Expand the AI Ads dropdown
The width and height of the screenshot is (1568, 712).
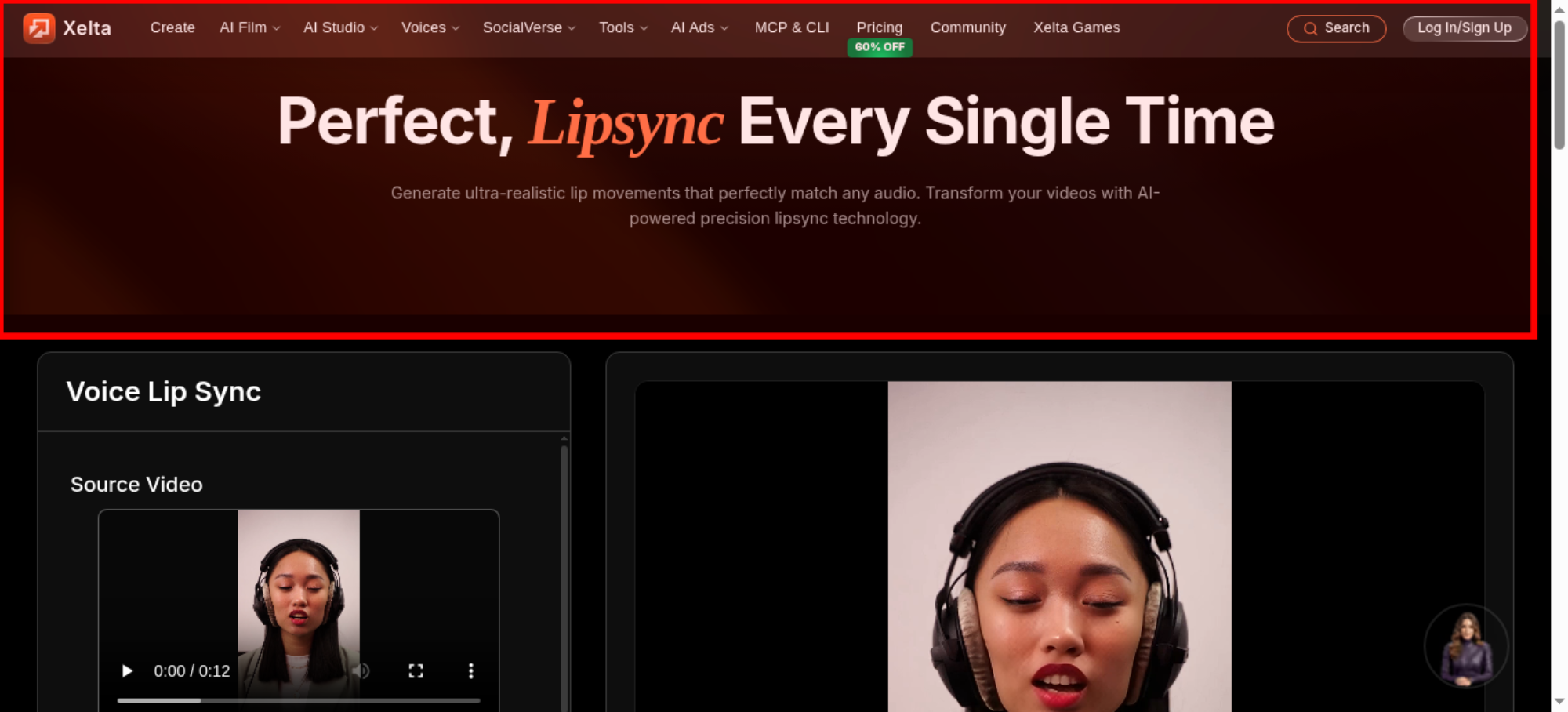tap(699, 27)
